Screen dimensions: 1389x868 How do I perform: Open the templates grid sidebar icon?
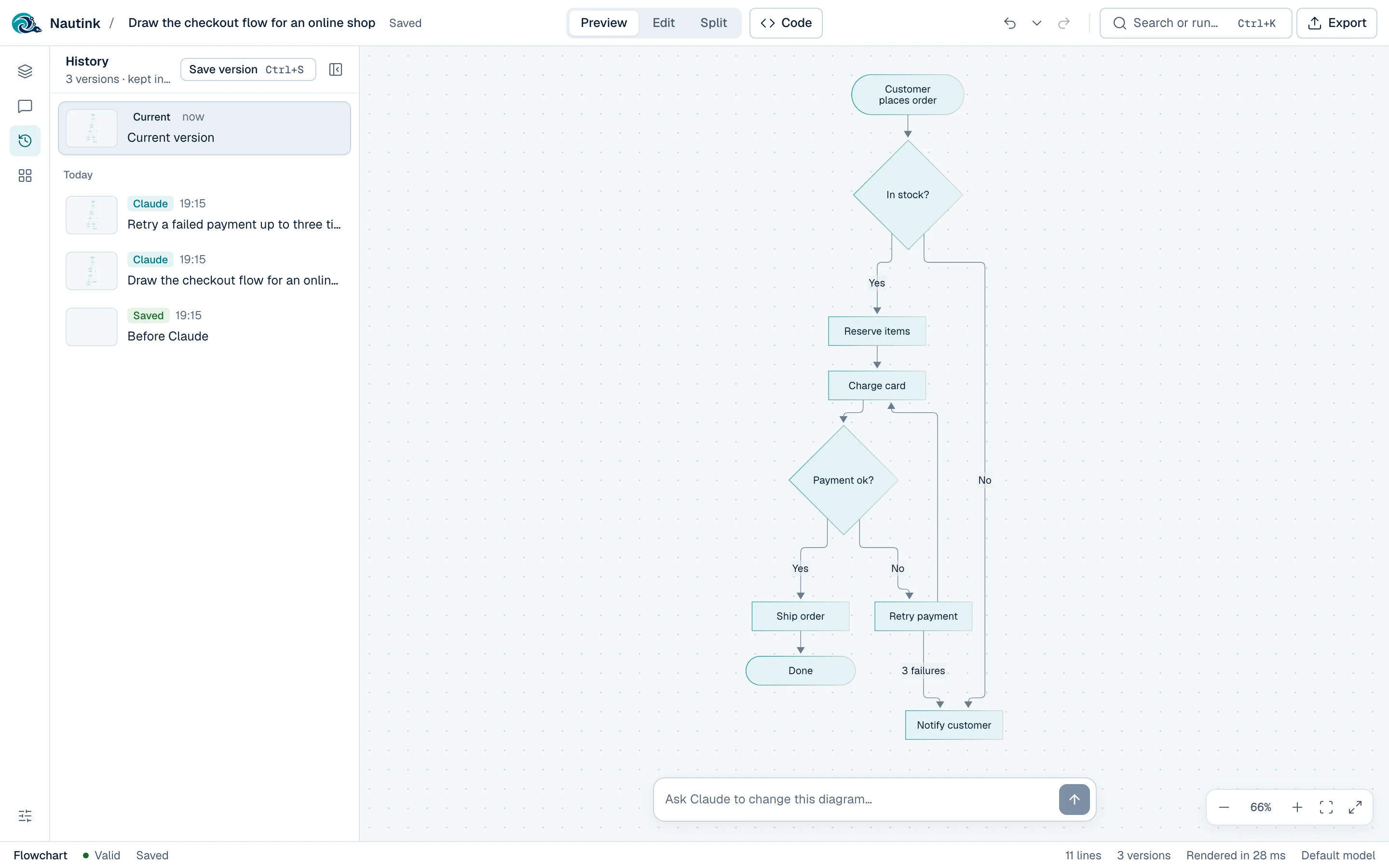pyautogui.click(x=25, y=176)
